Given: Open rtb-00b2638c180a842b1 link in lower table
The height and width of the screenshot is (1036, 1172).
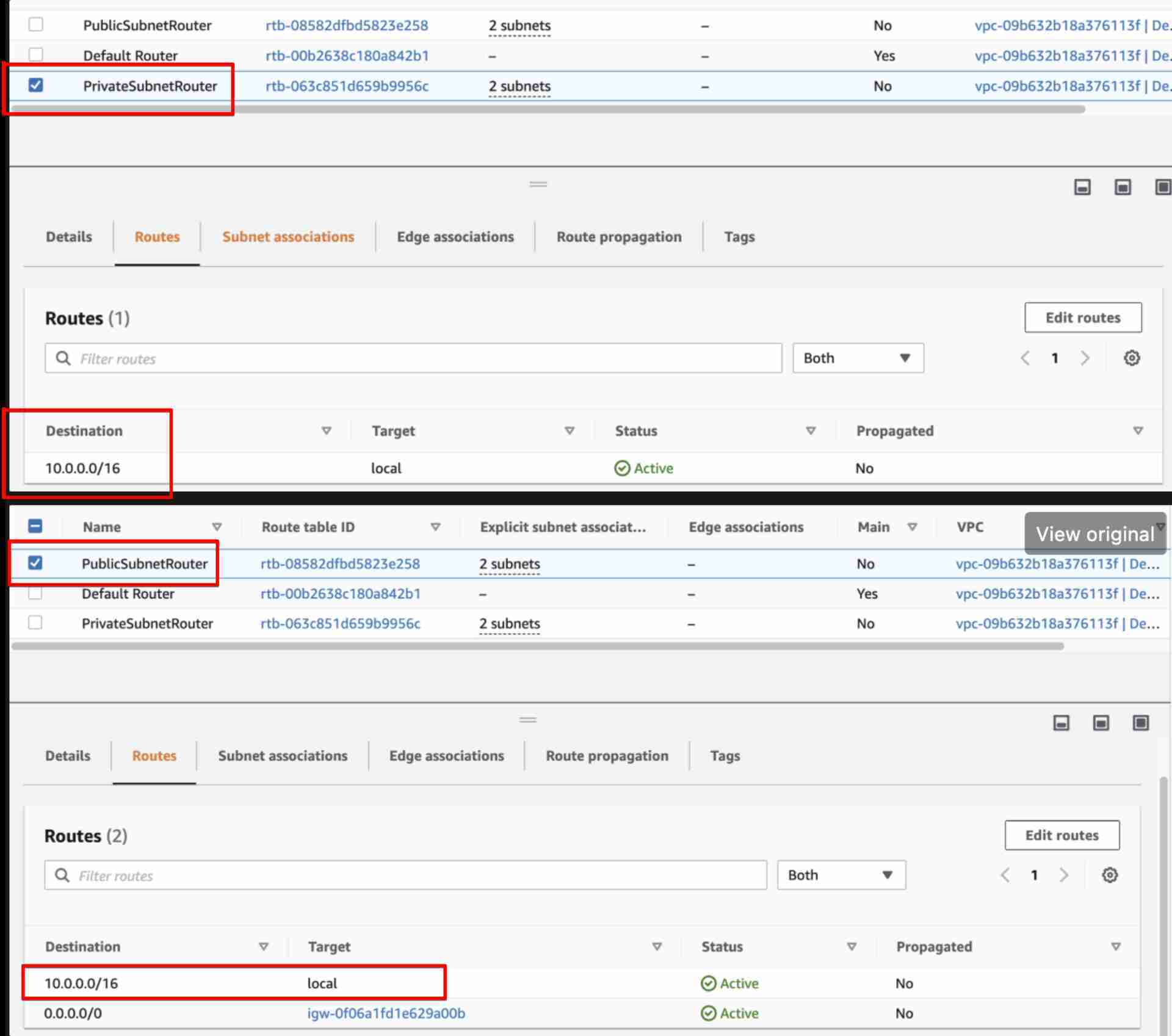Looking at the screenshot, I should pyautogui.click(x=341, y=593).
